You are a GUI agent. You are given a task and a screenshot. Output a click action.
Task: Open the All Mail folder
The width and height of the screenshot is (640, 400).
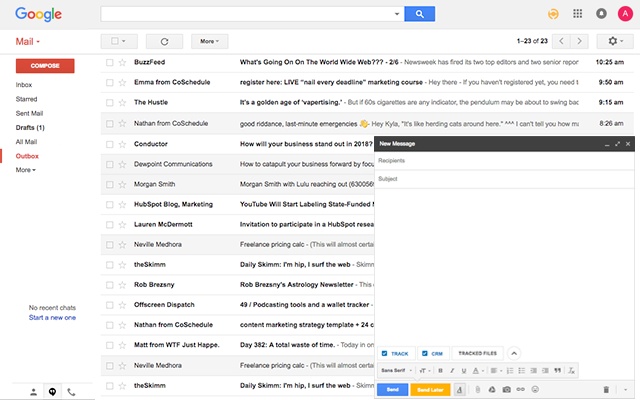coord(26,142)
